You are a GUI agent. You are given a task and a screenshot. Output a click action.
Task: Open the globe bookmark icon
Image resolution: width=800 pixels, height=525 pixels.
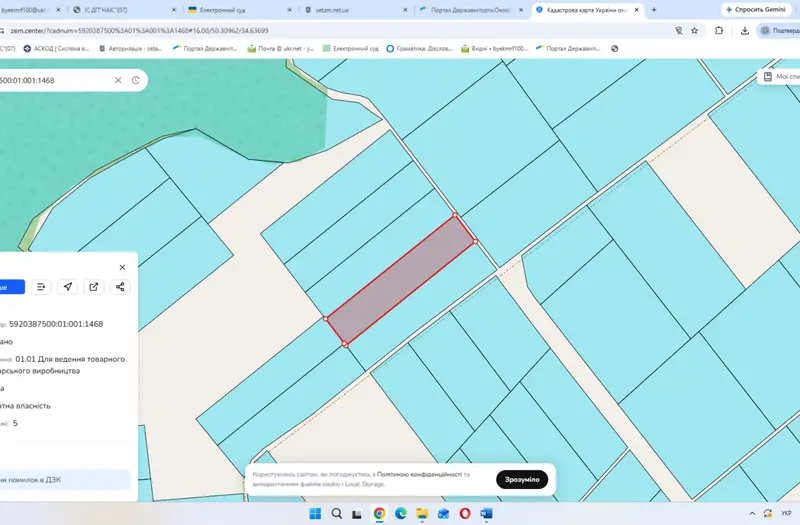(615, 48)
